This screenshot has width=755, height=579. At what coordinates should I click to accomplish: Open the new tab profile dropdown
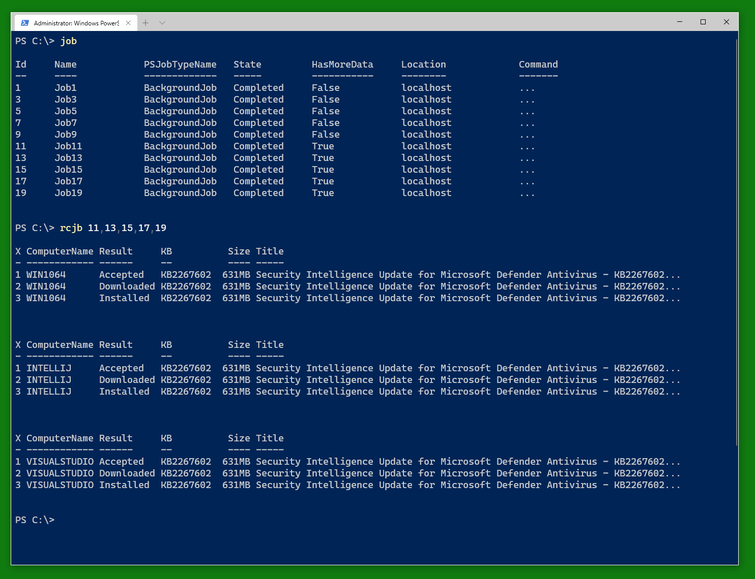click(162, 23)
